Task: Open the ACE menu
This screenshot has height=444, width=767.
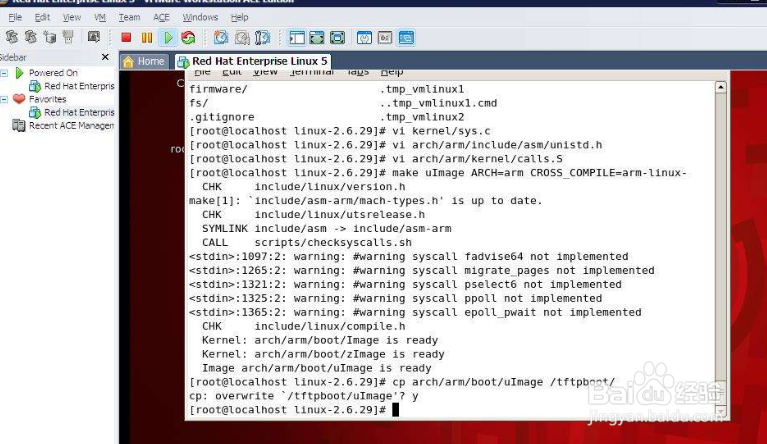Action: click(x=161, y=17)
